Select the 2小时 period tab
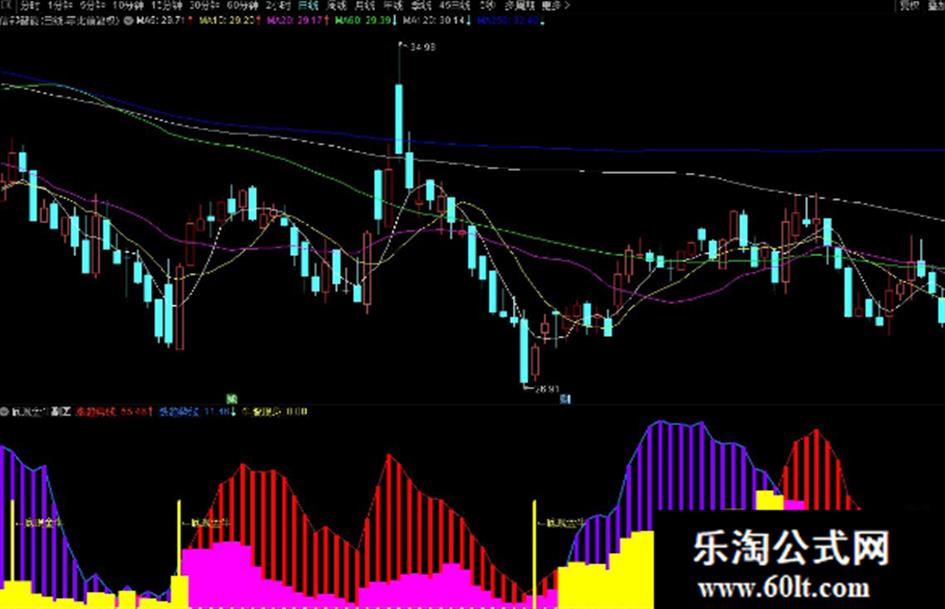Screen dimensions: 945x609 point(278,5)
